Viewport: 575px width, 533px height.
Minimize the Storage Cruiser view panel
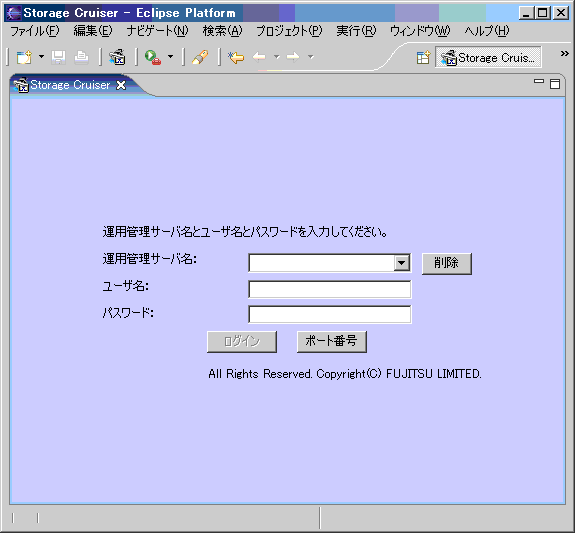(x=539, y=82)
